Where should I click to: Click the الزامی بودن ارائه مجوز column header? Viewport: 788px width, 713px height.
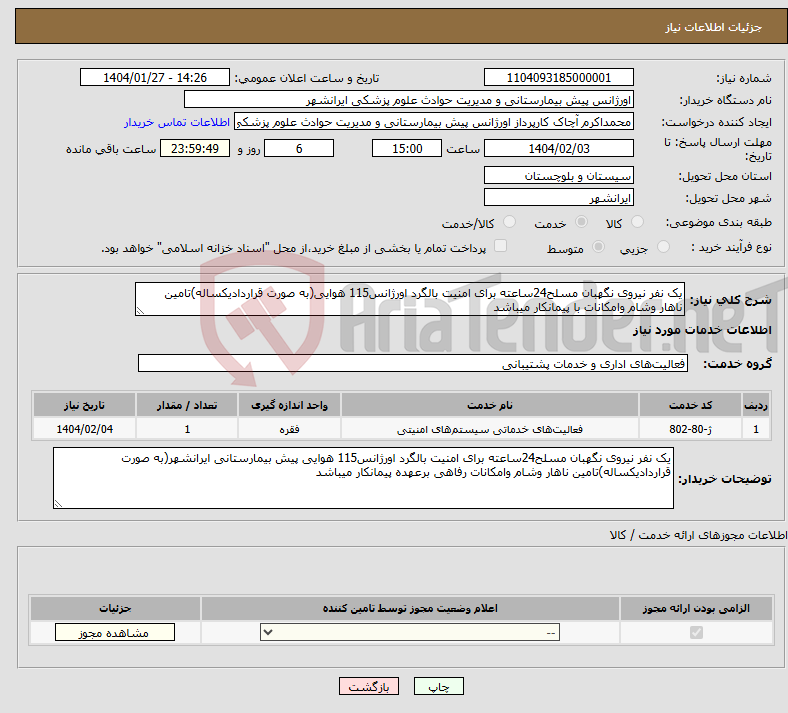pyautogui.click(x=696, y=608)
